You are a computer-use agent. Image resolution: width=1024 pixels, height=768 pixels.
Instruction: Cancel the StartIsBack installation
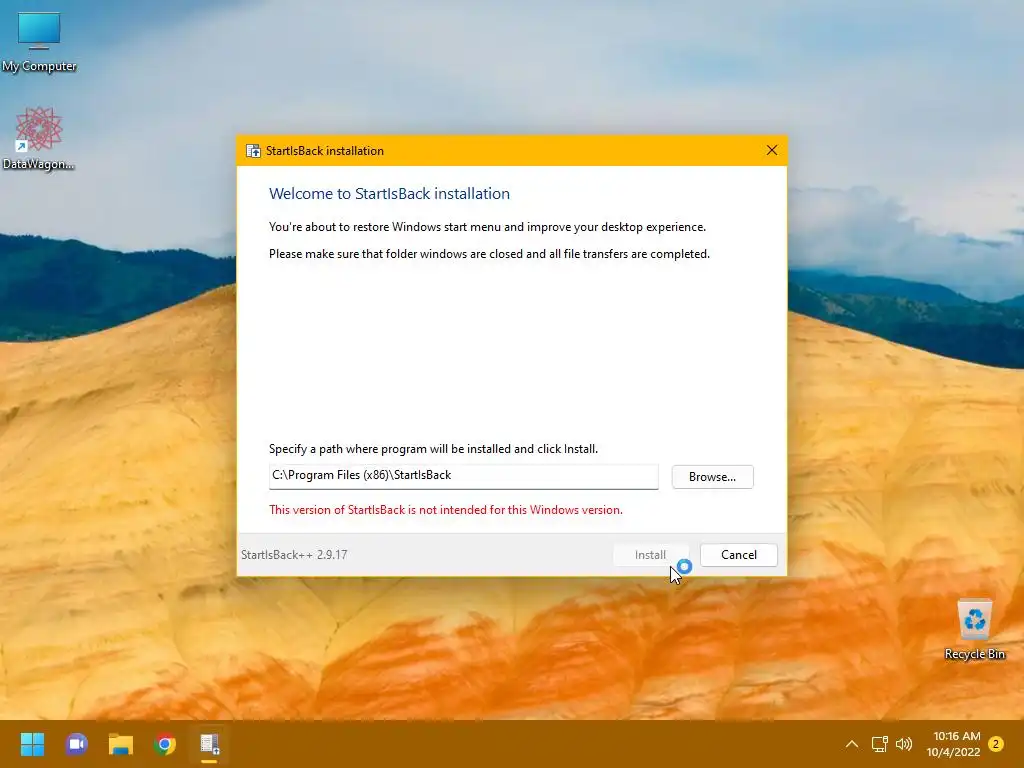[x=739, y=554]
